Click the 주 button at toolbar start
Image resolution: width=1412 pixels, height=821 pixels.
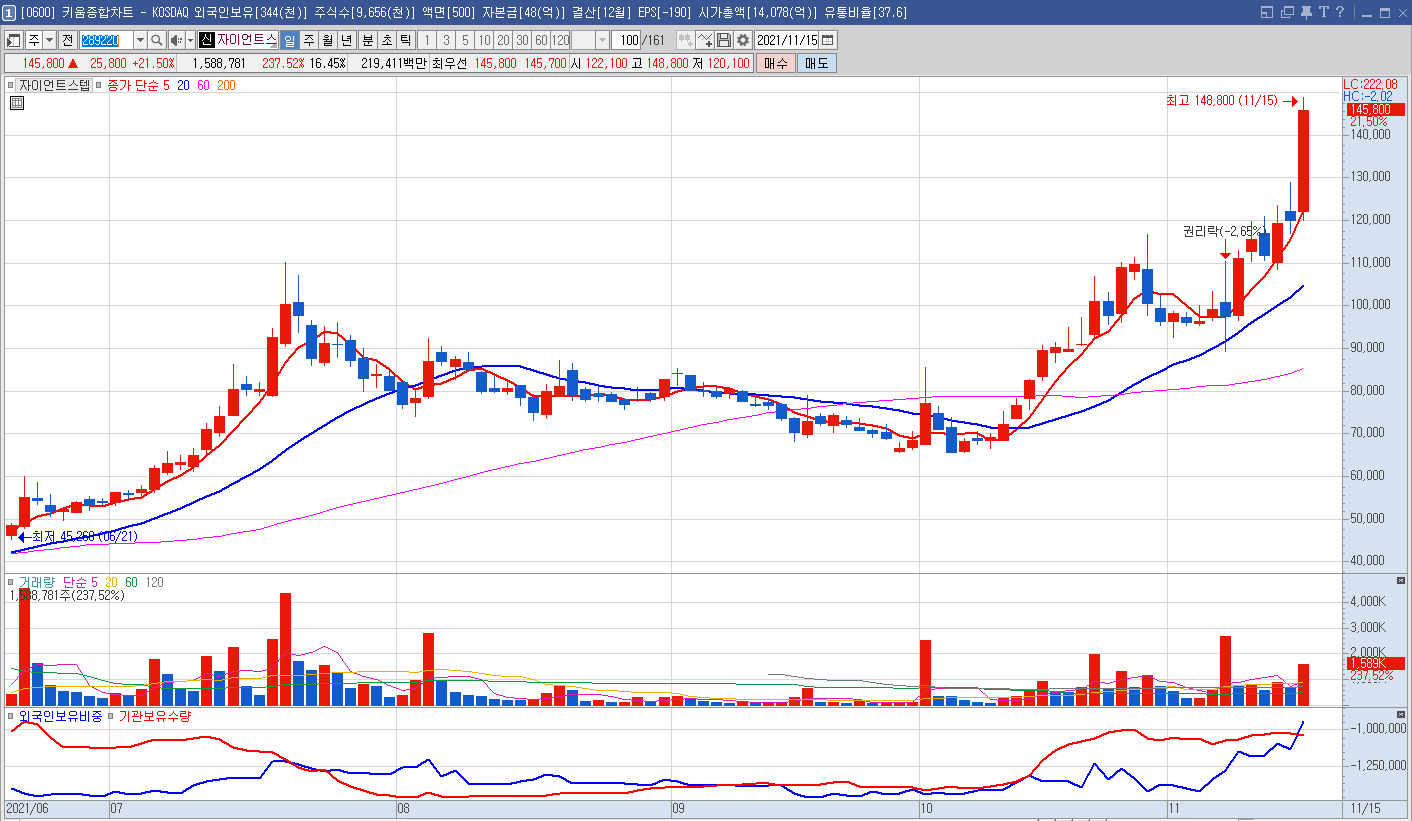[x=34, y=40]
